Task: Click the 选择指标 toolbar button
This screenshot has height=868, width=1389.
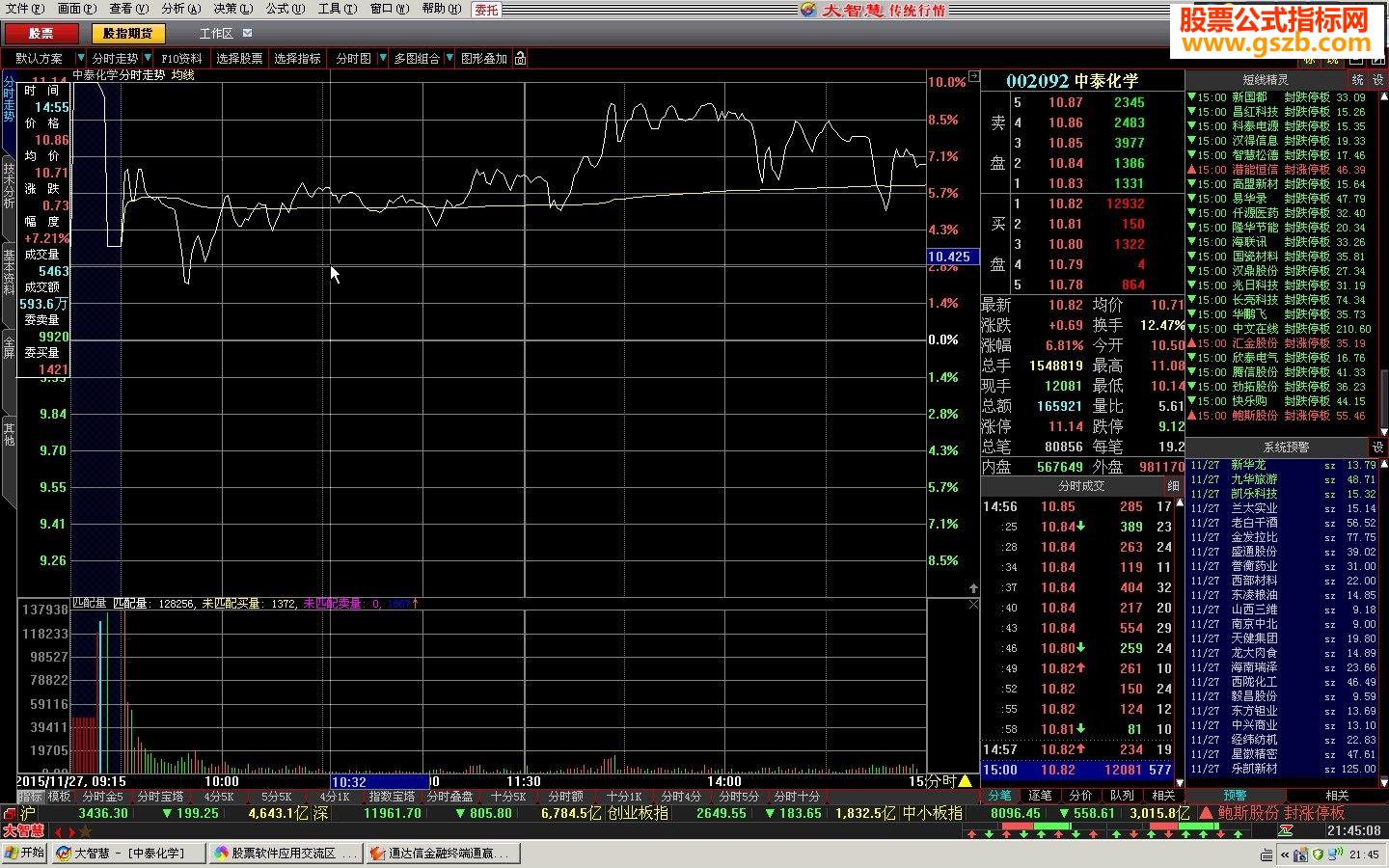Action: click(297, 59)
